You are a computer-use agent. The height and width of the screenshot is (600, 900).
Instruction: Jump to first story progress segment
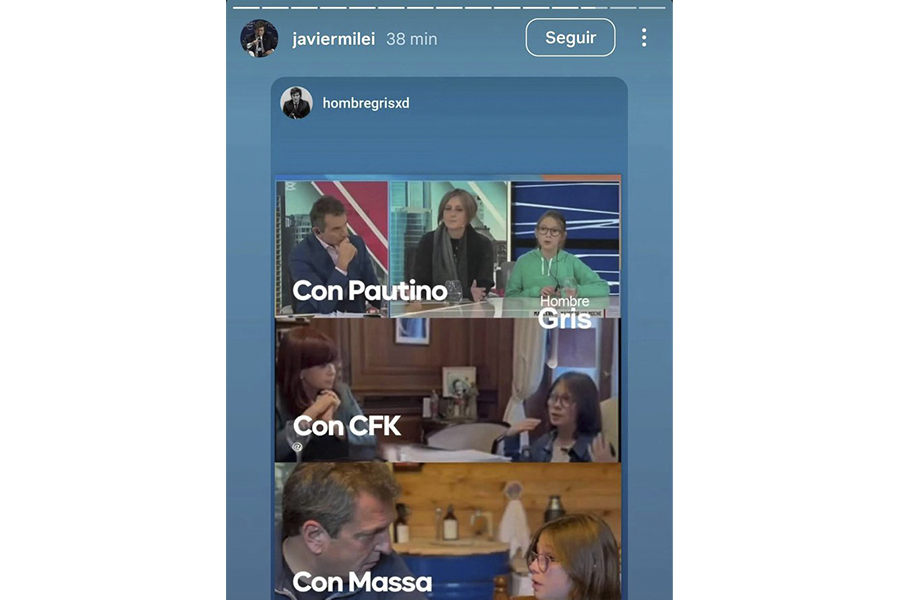click(246, 7)
